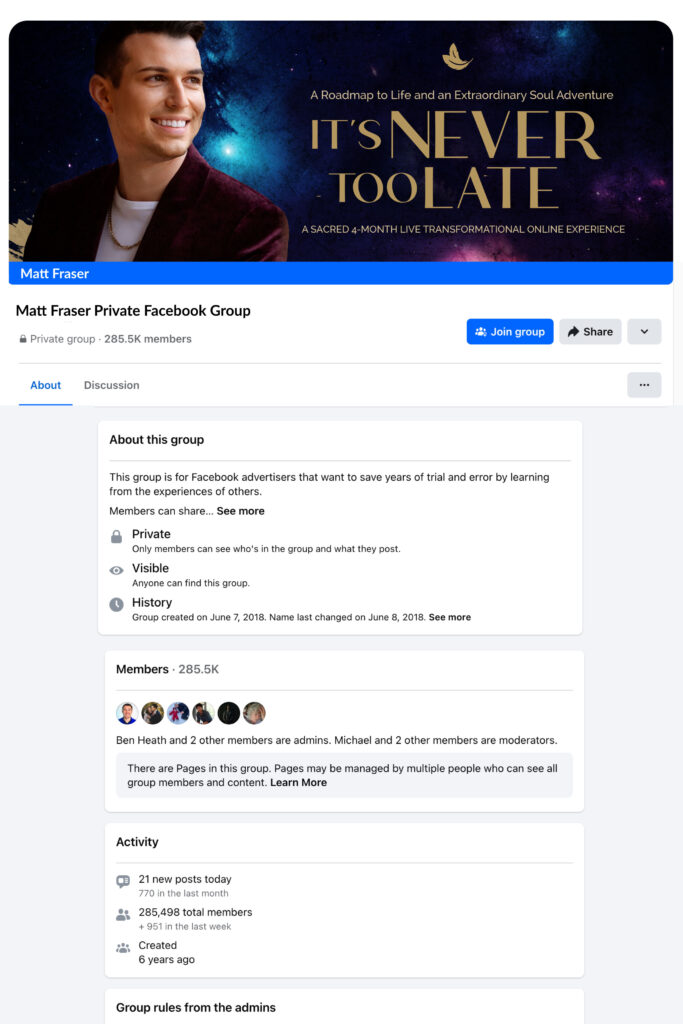This screenshot has height=1024, width=683.
Task: Switch to the About tab
Action: [45, 385]
